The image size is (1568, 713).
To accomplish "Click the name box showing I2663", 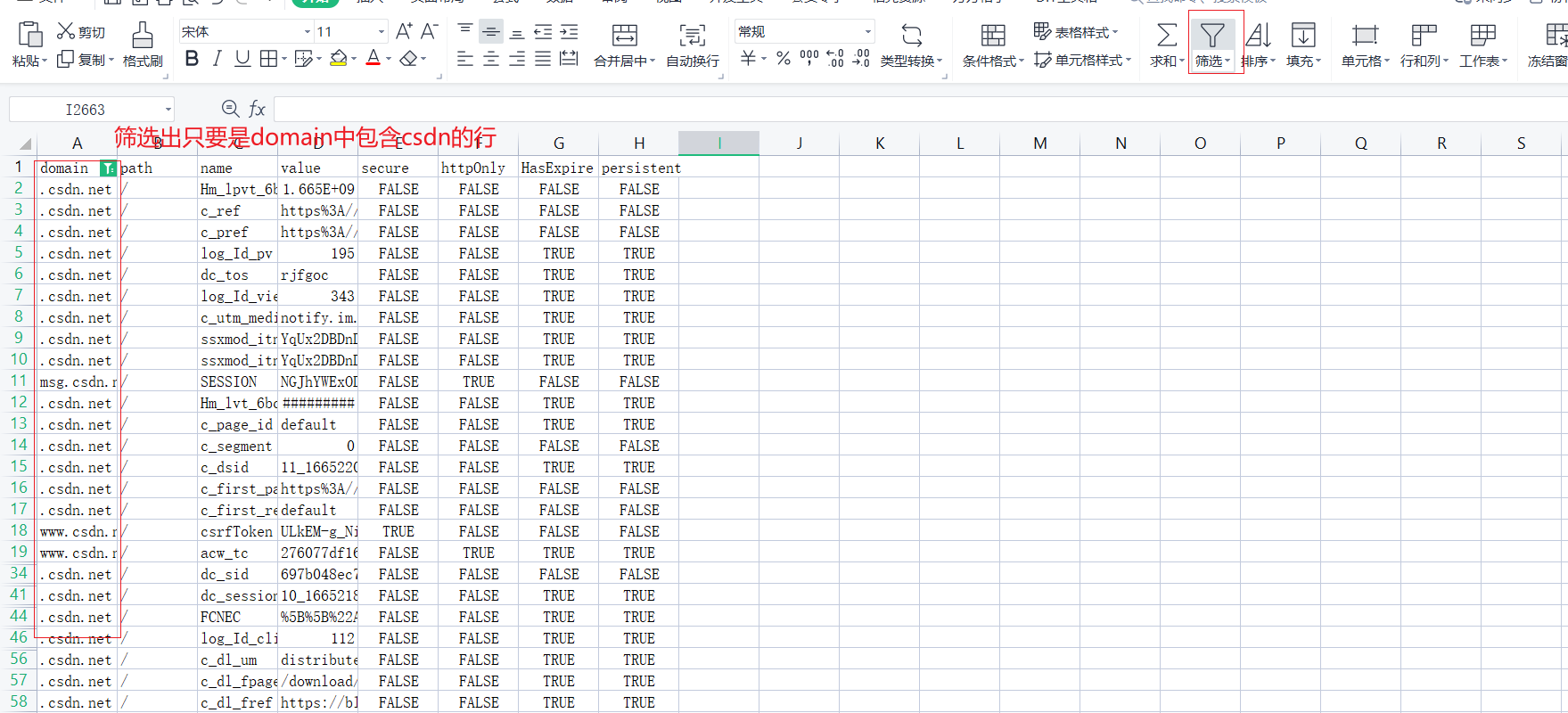I will 85,110.
